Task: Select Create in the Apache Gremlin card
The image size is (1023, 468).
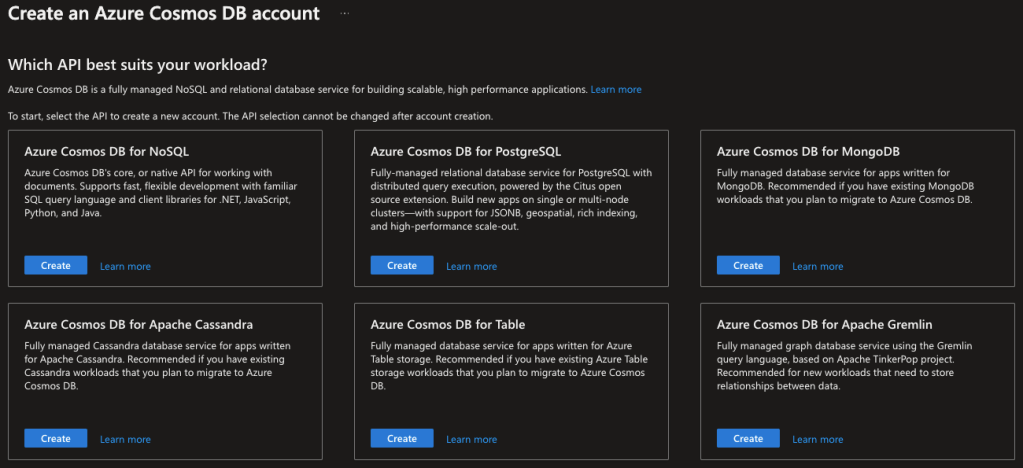Action: pyautogui.click(x=748, y=439)
